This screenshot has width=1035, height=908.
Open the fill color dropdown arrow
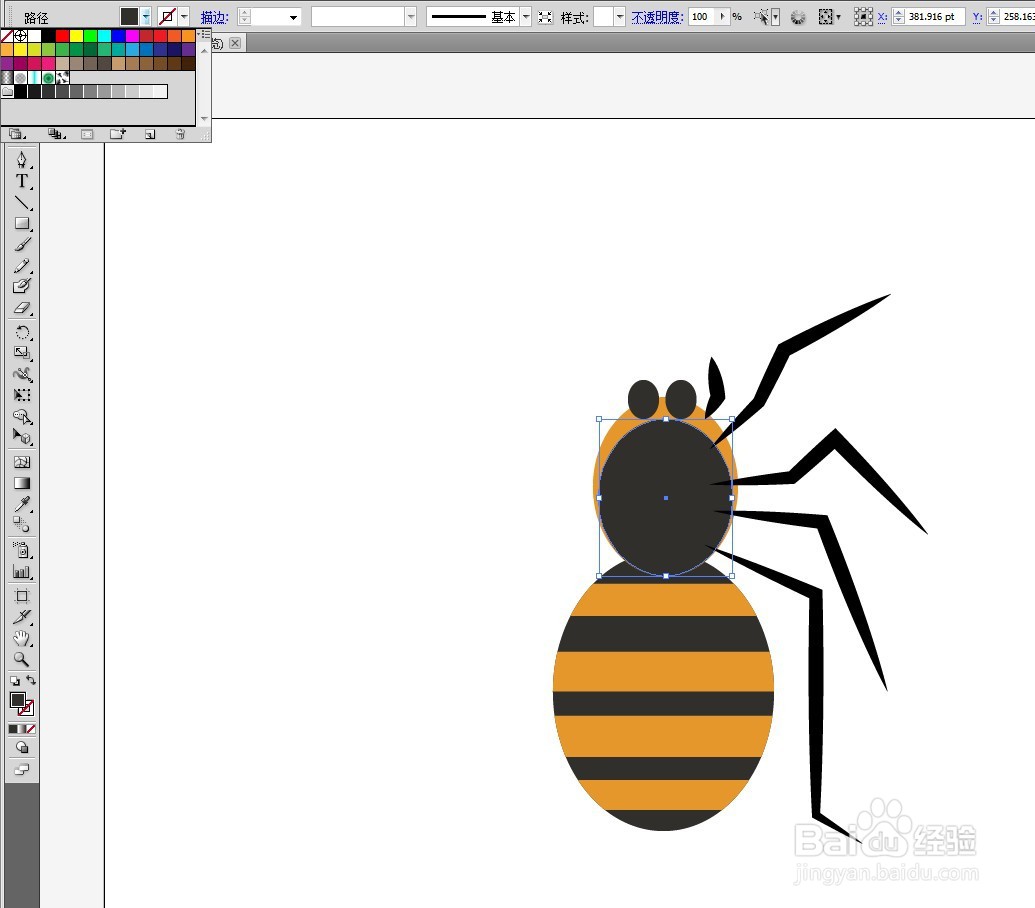pos(146,16)
